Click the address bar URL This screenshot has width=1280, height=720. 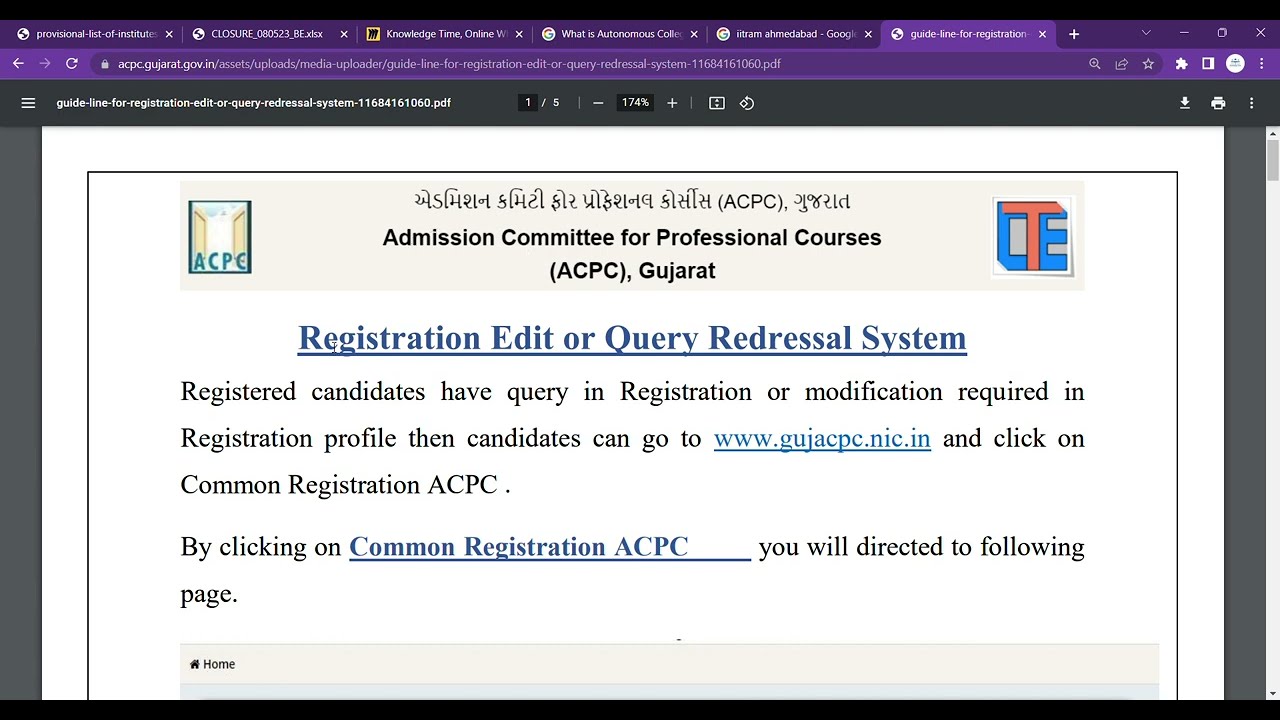click(x=449, y=63)
